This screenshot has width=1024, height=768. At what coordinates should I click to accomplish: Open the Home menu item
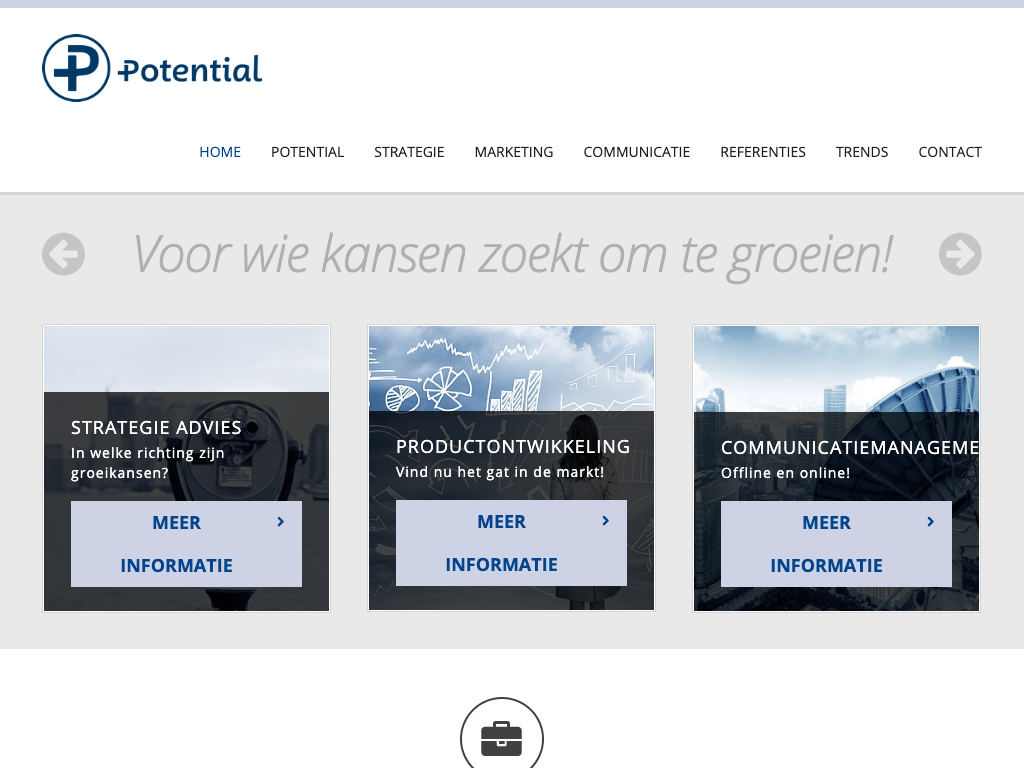coord(220,152)
